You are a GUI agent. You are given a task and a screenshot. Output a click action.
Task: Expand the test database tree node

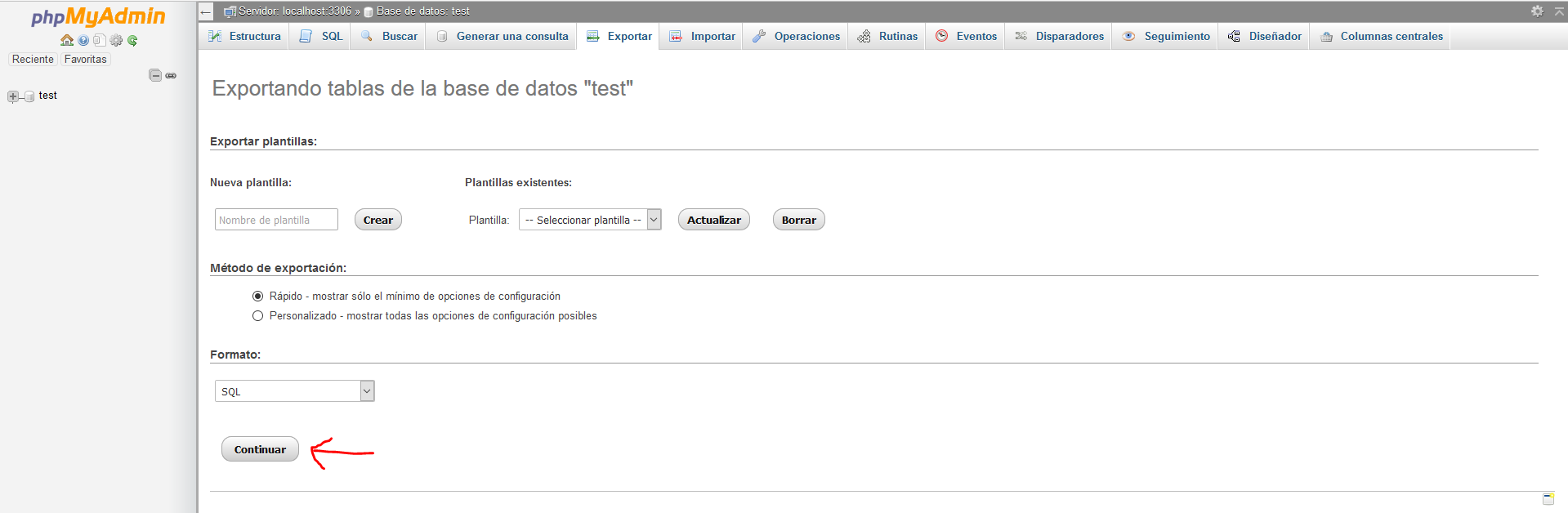pyautogui.click(x=12, y=96)
